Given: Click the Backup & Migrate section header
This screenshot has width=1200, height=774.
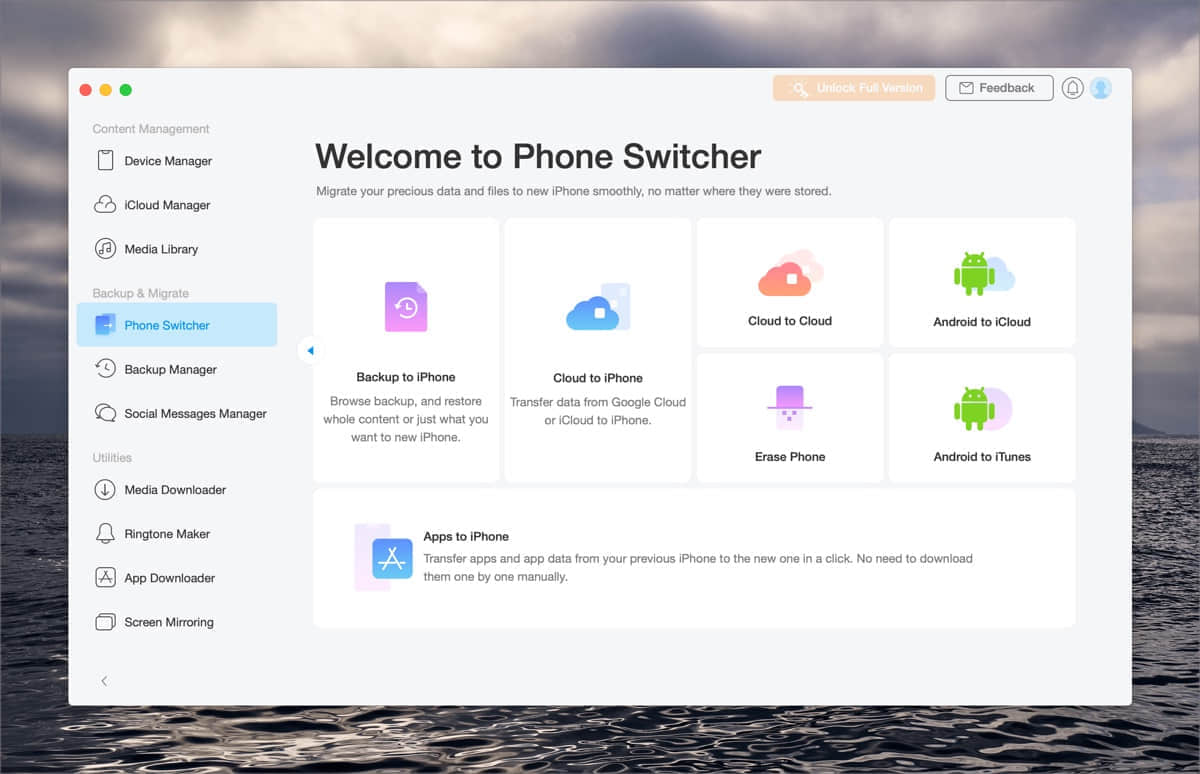Looking at the screenshot, I should click(x=141, y=293).
